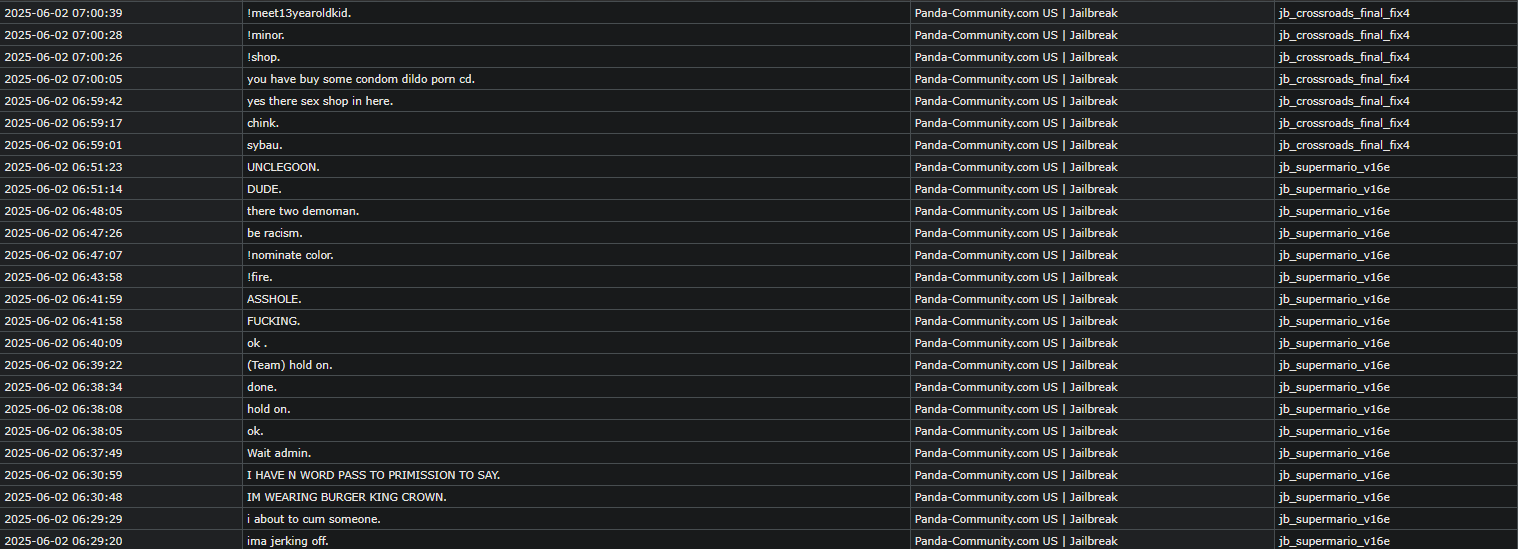Click the "!fire." message cell
The image size is (1518, 549).
pyautogui.click(x=260, y=277)
